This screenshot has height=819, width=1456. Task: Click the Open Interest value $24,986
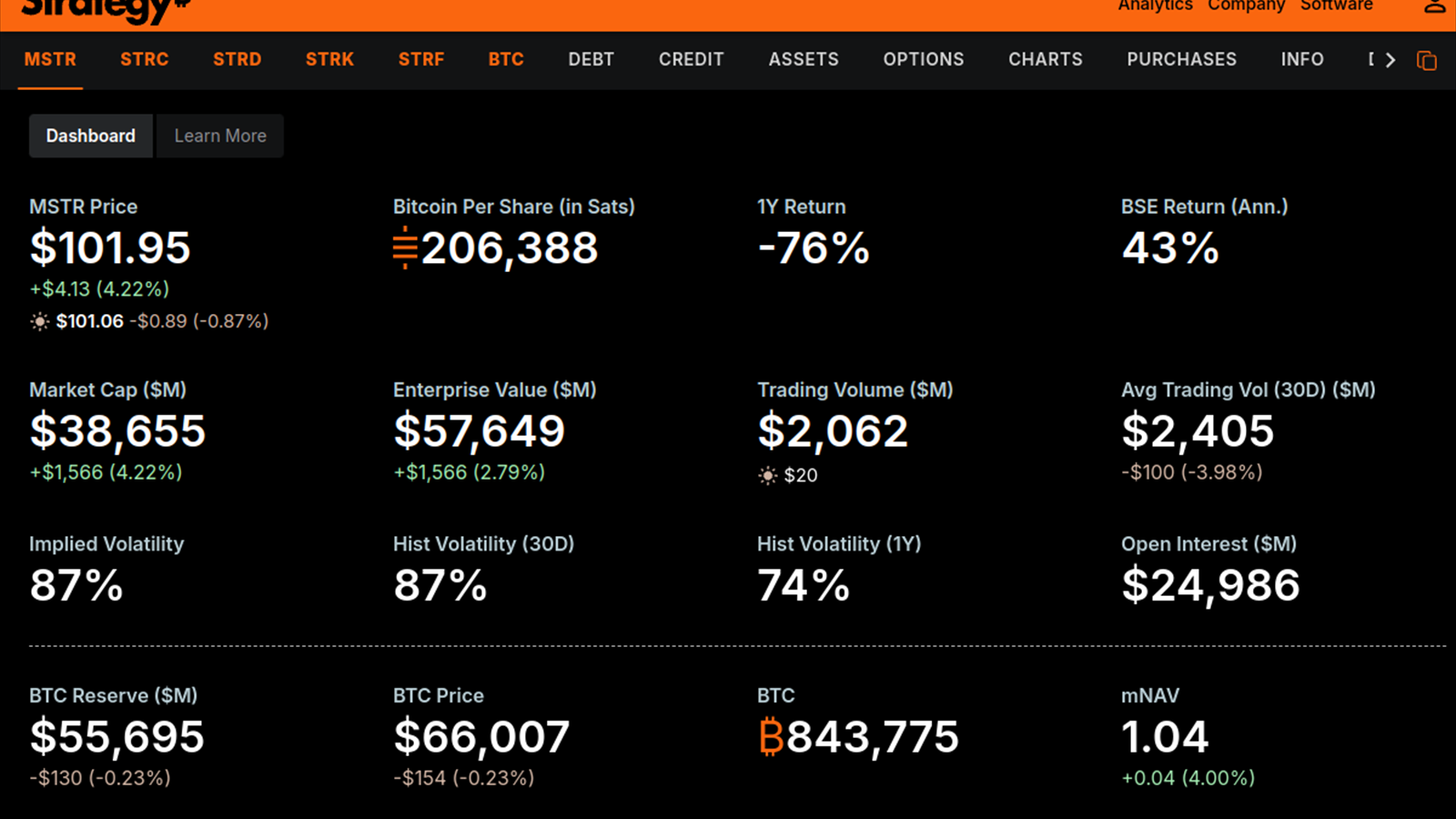pos(1210,585)
